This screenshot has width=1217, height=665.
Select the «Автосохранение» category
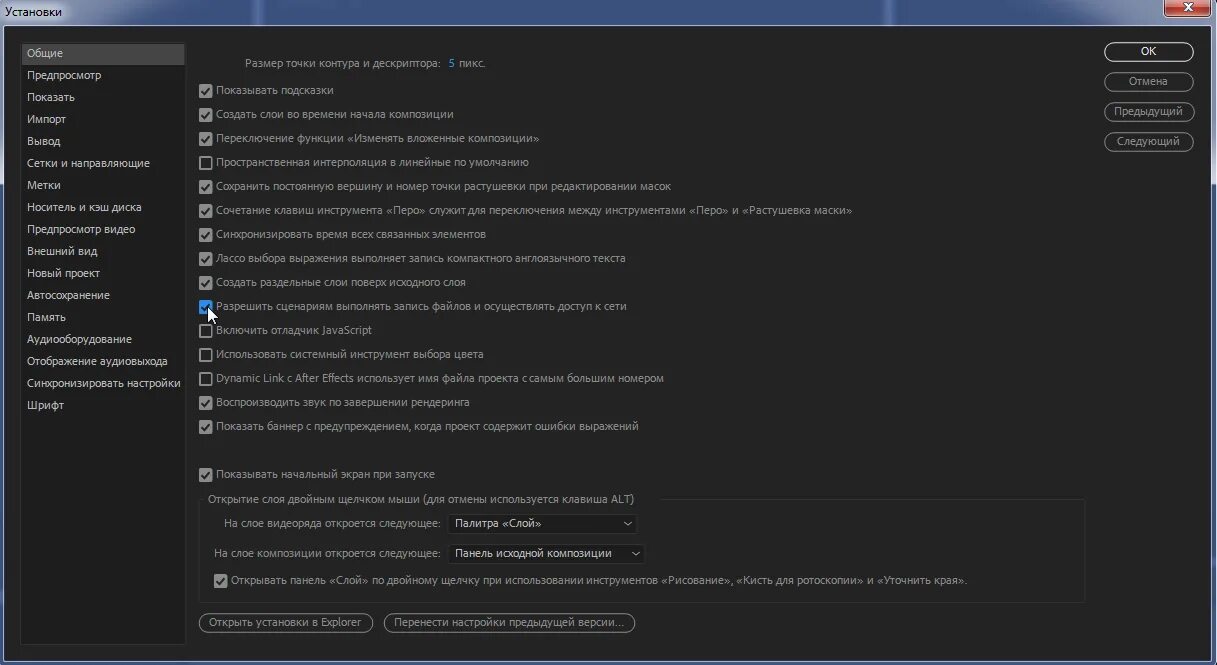103,295
